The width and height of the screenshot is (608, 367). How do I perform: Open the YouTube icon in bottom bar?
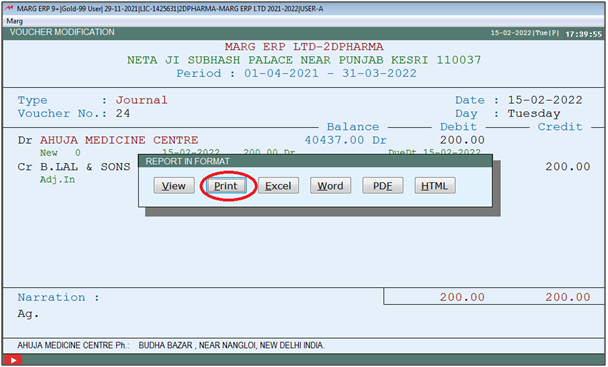pos(13,360)
